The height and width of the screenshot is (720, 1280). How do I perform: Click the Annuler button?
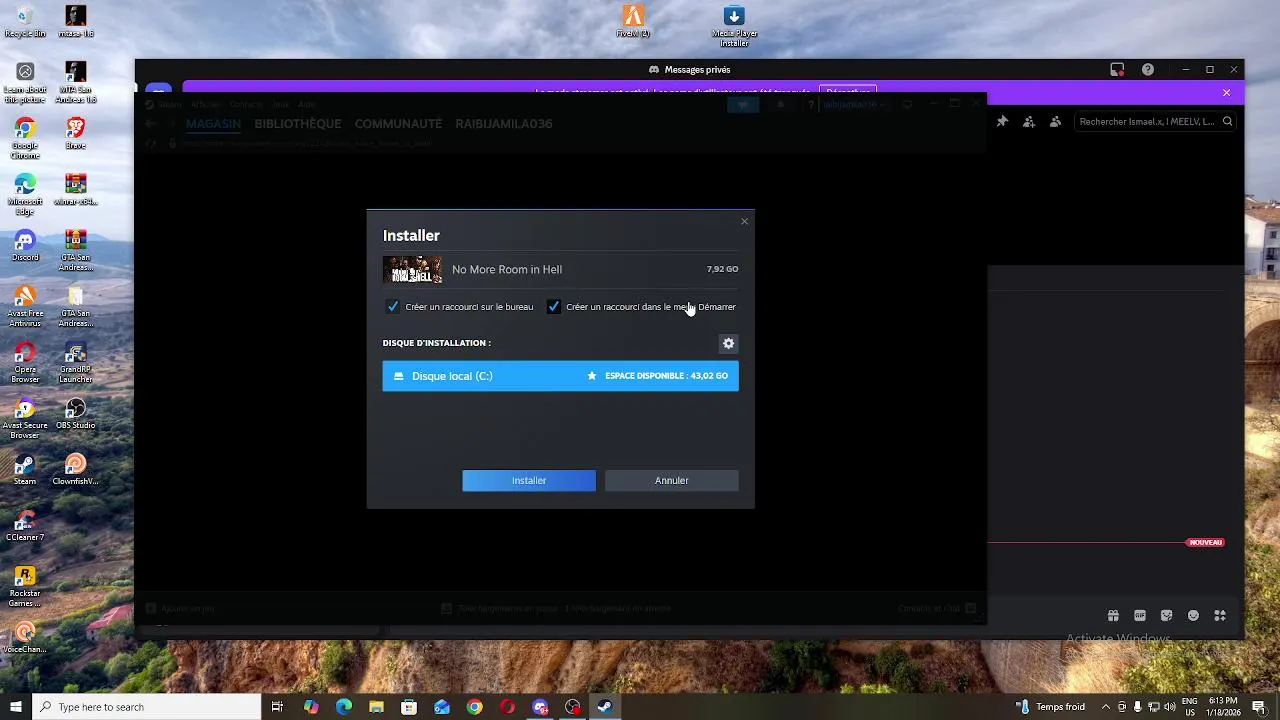pos(672,481)
